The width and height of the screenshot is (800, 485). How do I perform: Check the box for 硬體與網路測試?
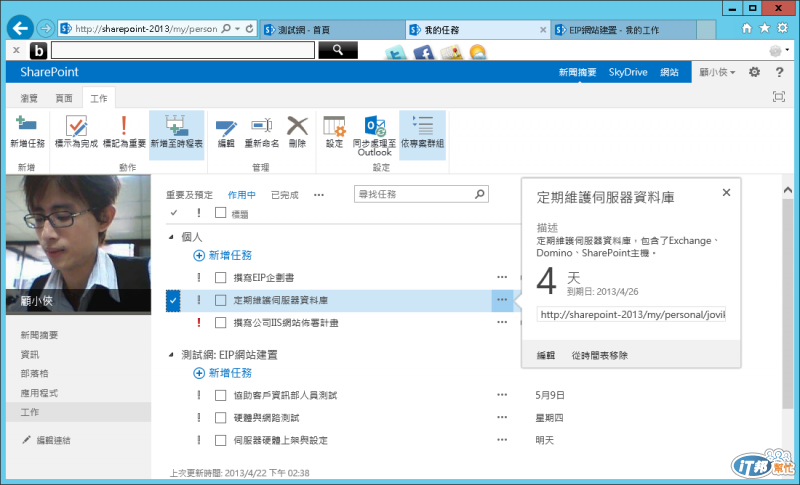coord(220,418)
